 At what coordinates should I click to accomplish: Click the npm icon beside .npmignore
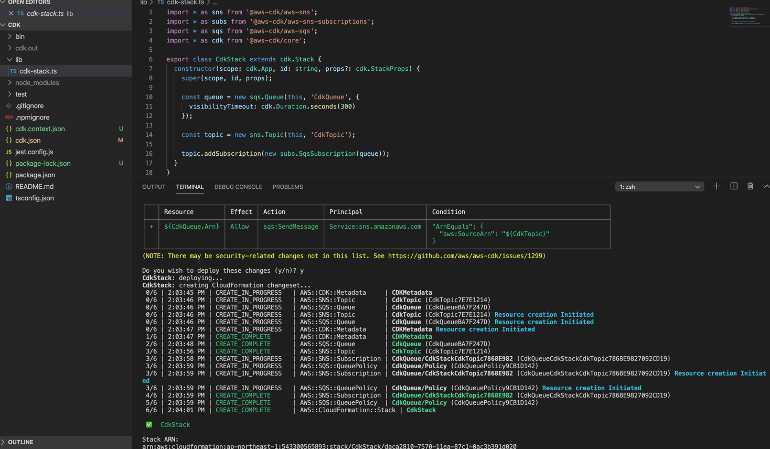8,117
